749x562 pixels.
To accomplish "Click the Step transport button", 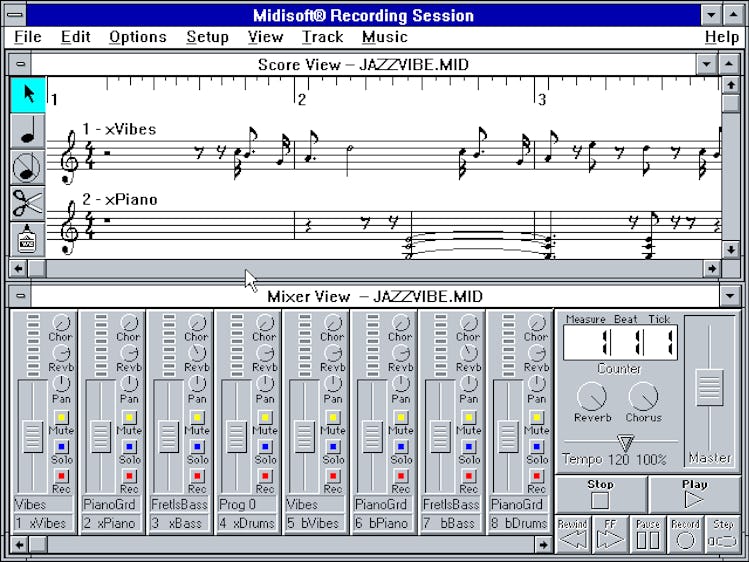I will (x=723, y=534).
